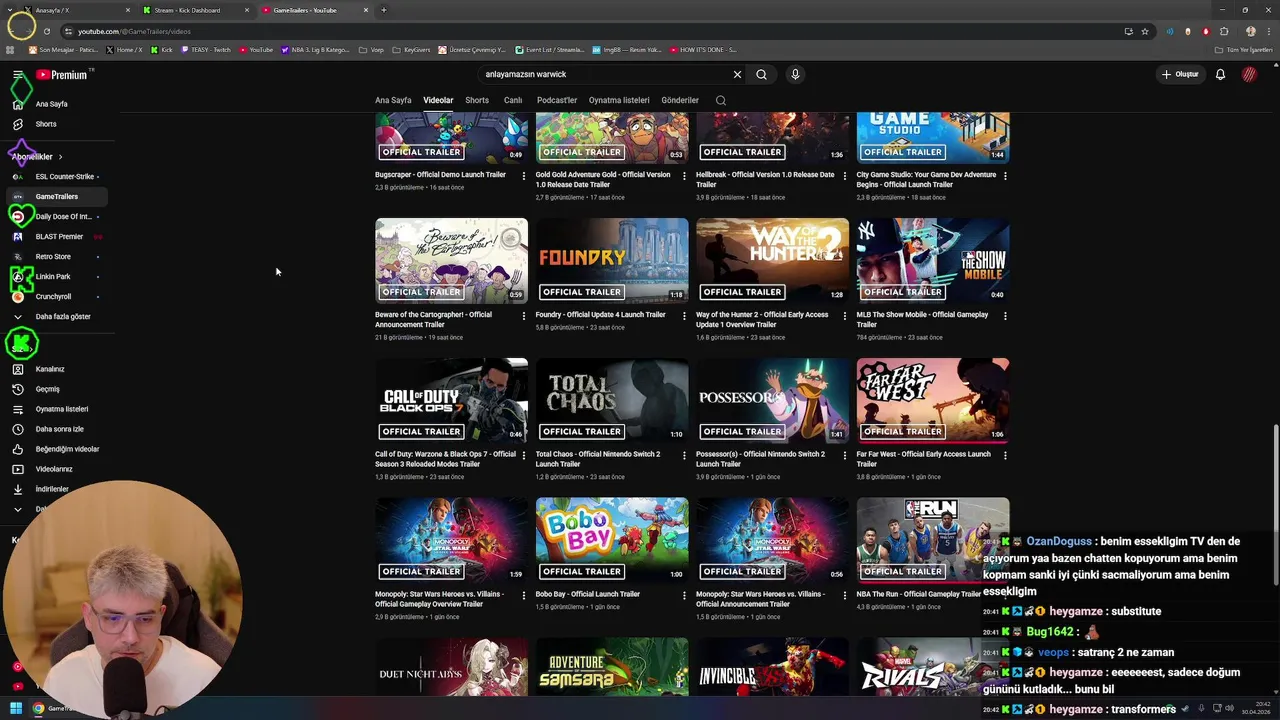Open the Canlı channel tab

pos(513,100)
